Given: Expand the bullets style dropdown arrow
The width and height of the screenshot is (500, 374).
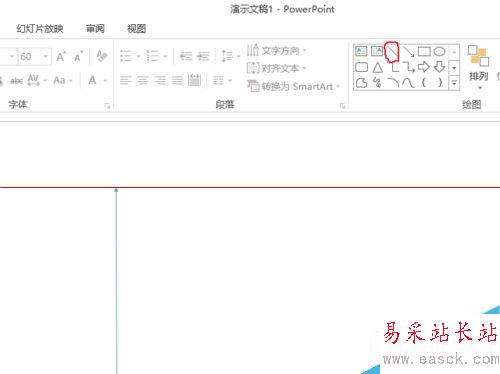Looking at the screenshot, I should (138, 56).
